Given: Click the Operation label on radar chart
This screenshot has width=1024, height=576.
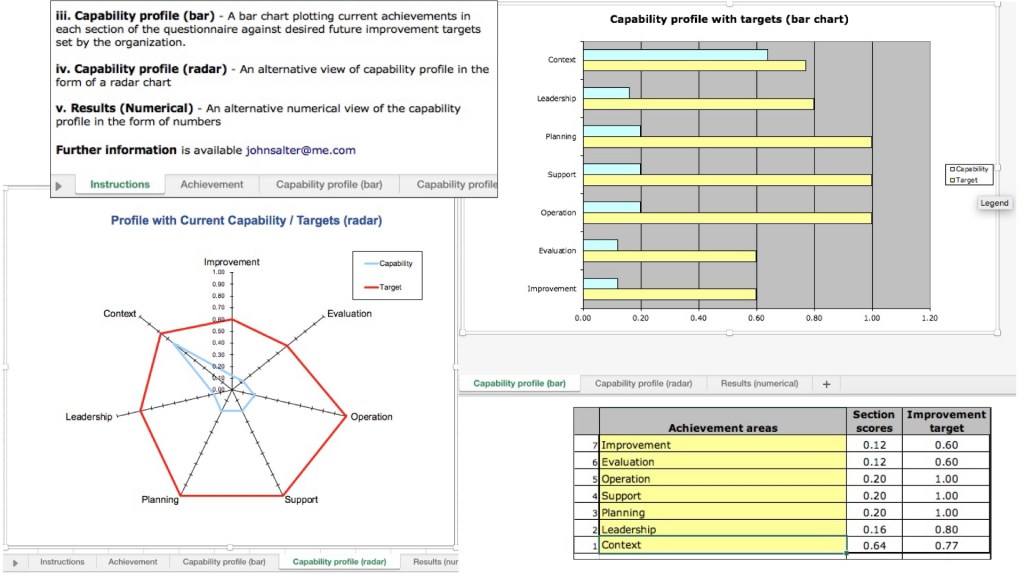Looking at the screenshot, I should pyautogui.click(x=371, y=417).
